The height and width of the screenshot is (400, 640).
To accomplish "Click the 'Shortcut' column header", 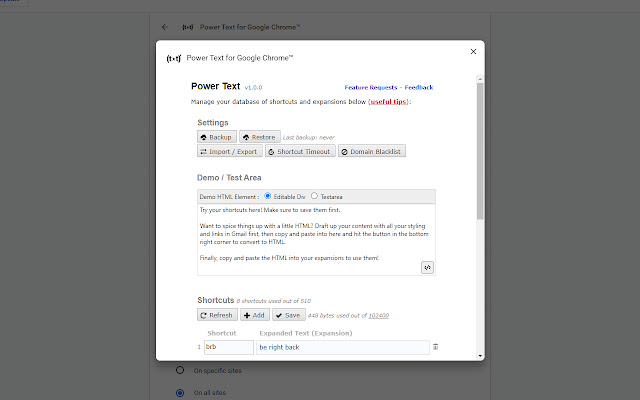I will (222, 333).
